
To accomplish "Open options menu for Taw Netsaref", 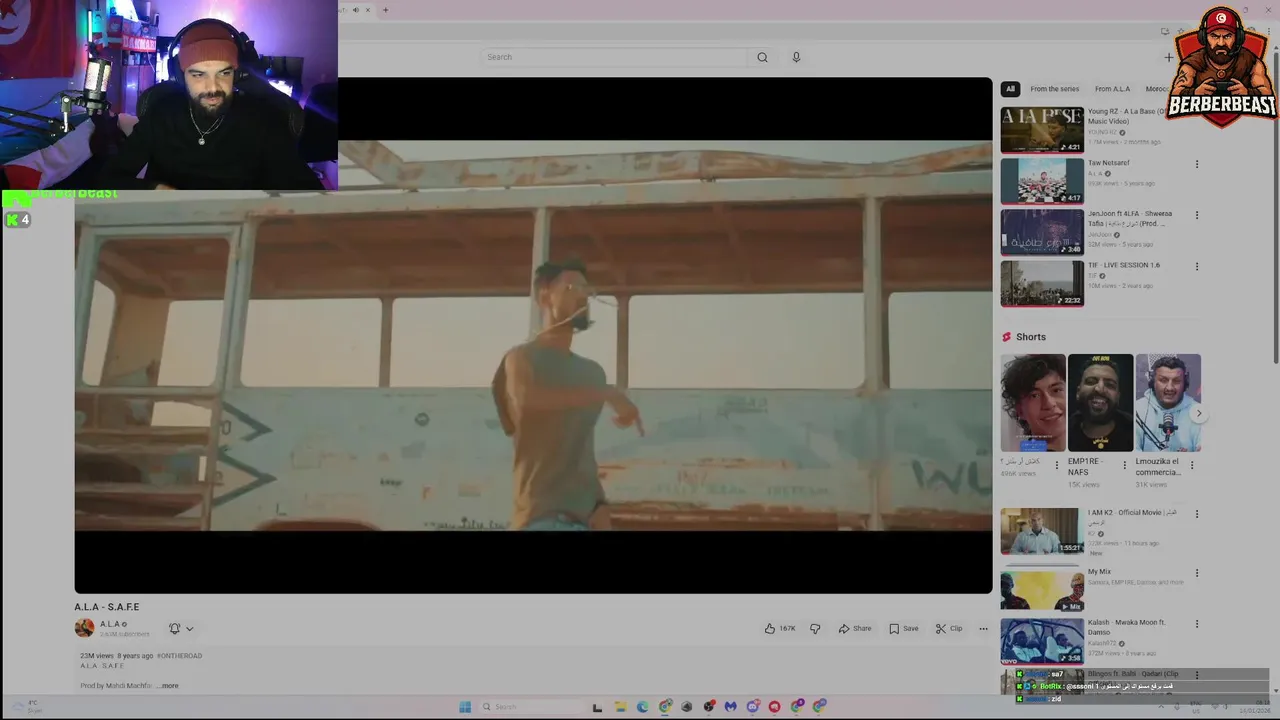I will click(x=1197, y=164).
